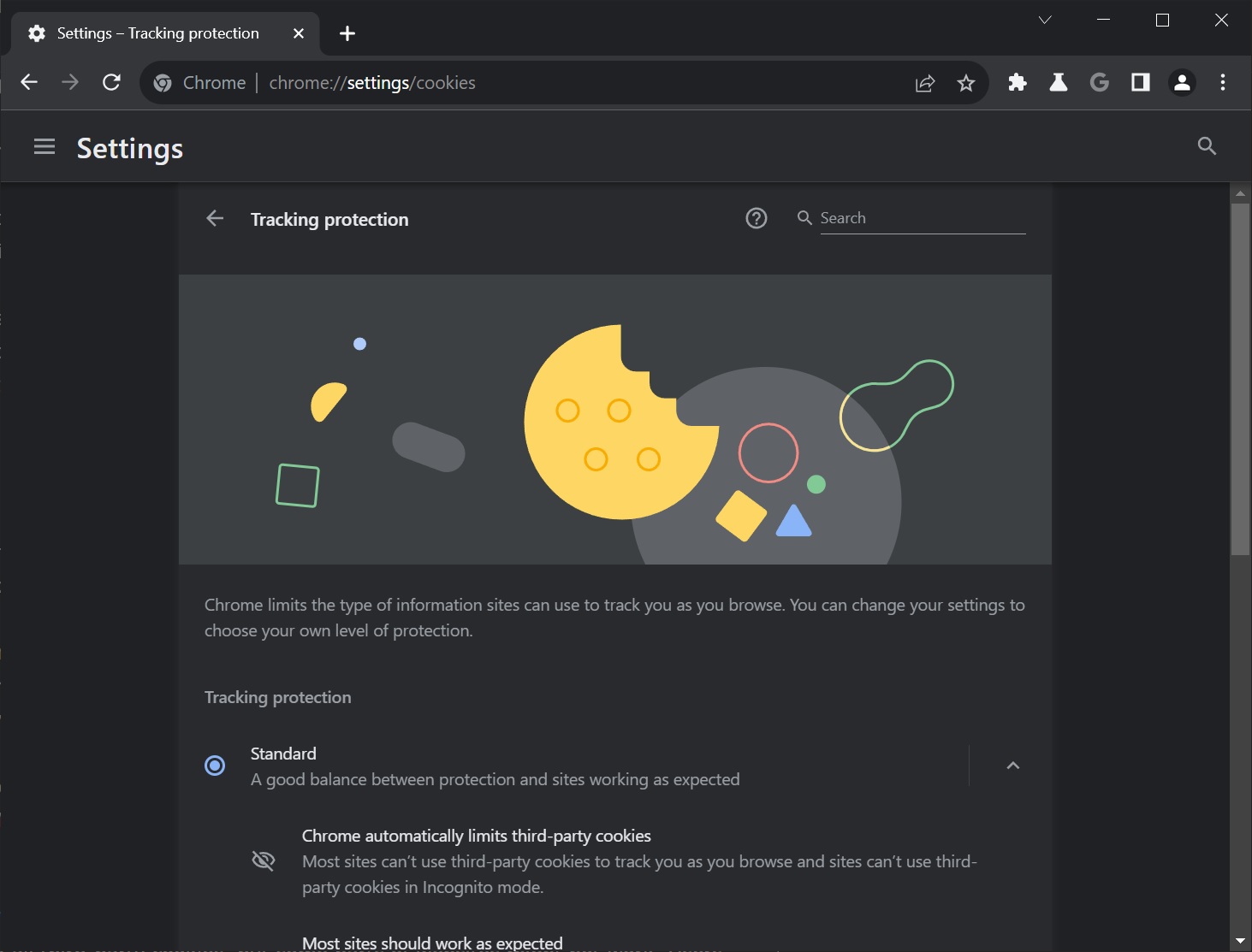Click the search icon in Settings header
The height and width of the screenshot is (952, 1252).
tap(1207, 146)
